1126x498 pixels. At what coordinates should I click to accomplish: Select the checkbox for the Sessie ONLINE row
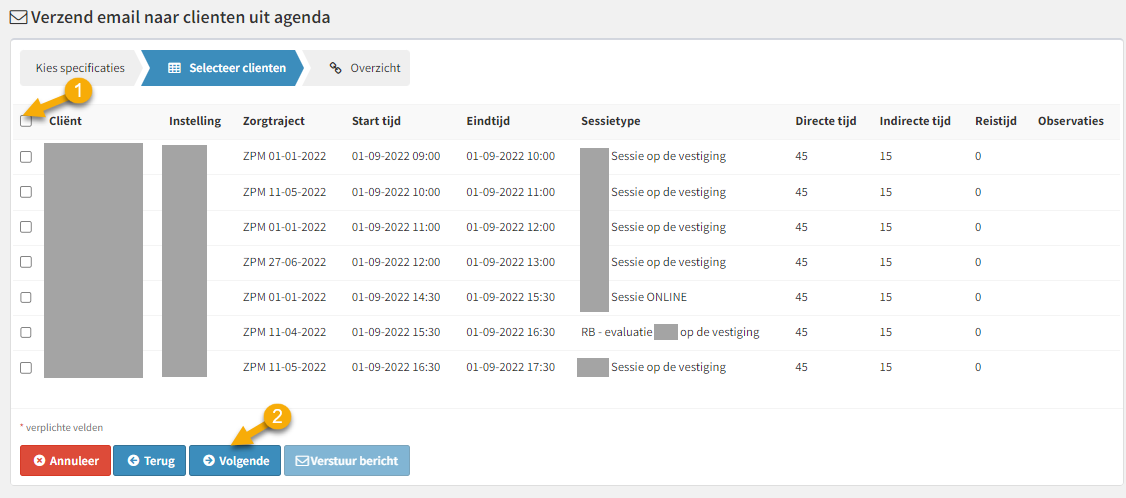[26, 297]
